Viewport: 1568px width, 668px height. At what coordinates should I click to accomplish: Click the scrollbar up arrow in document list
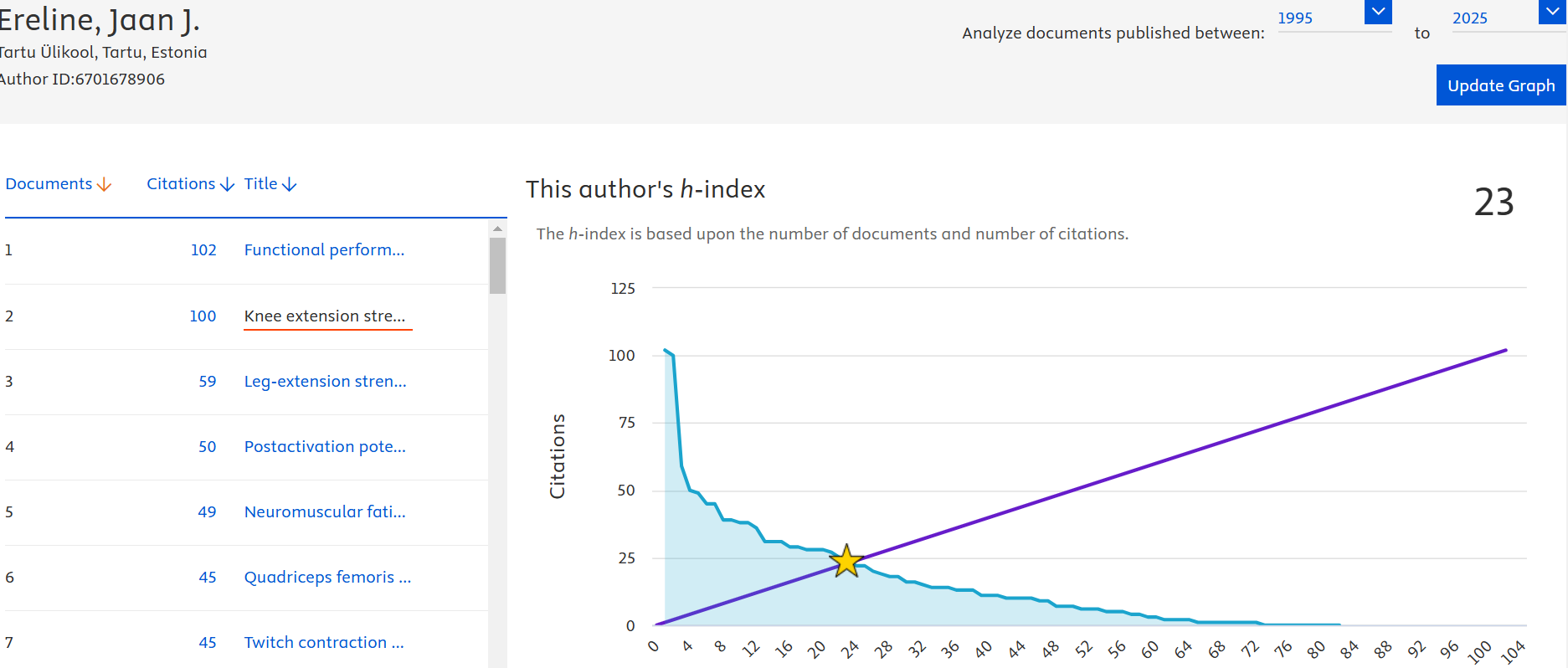coord(497,229)
